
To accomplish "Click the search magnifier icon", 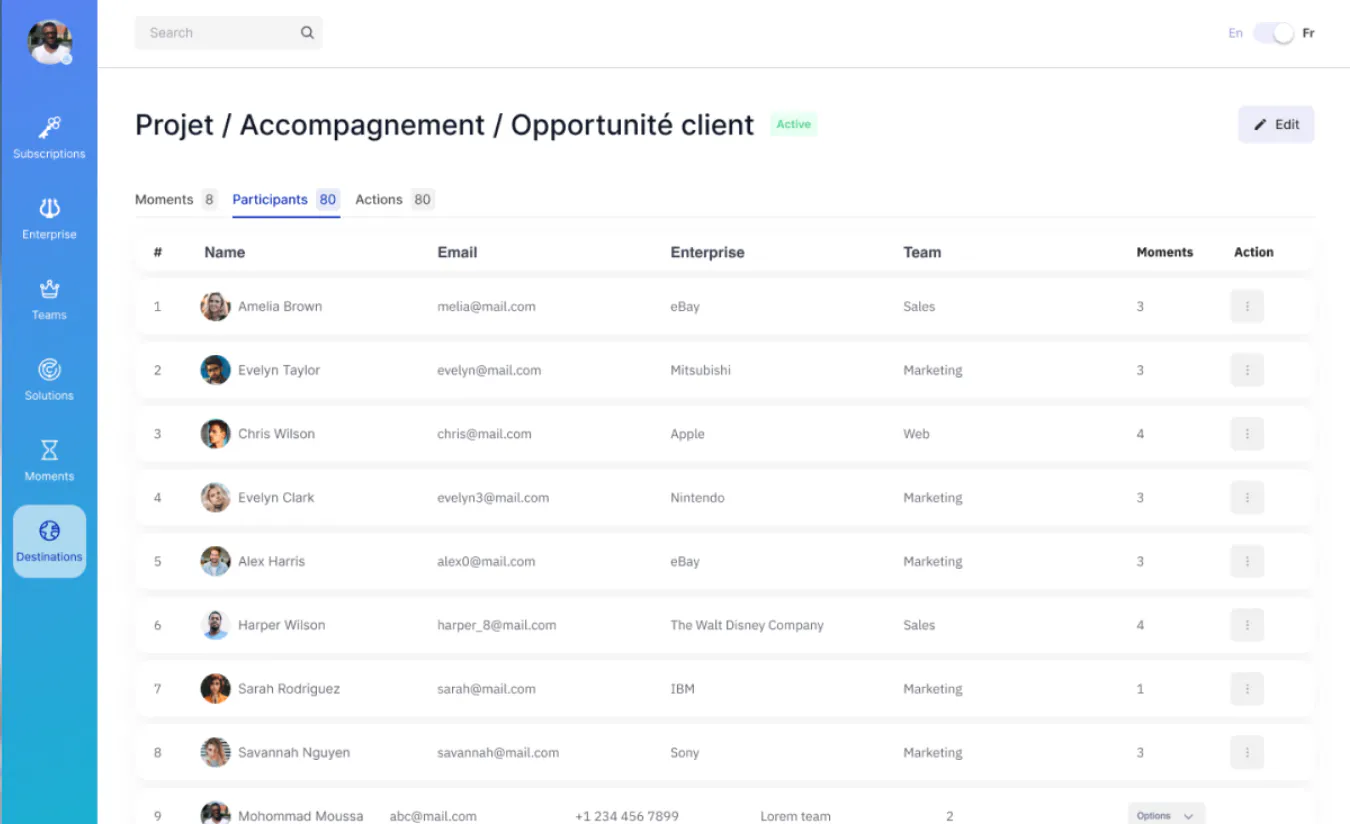I will tap(307, 33).
